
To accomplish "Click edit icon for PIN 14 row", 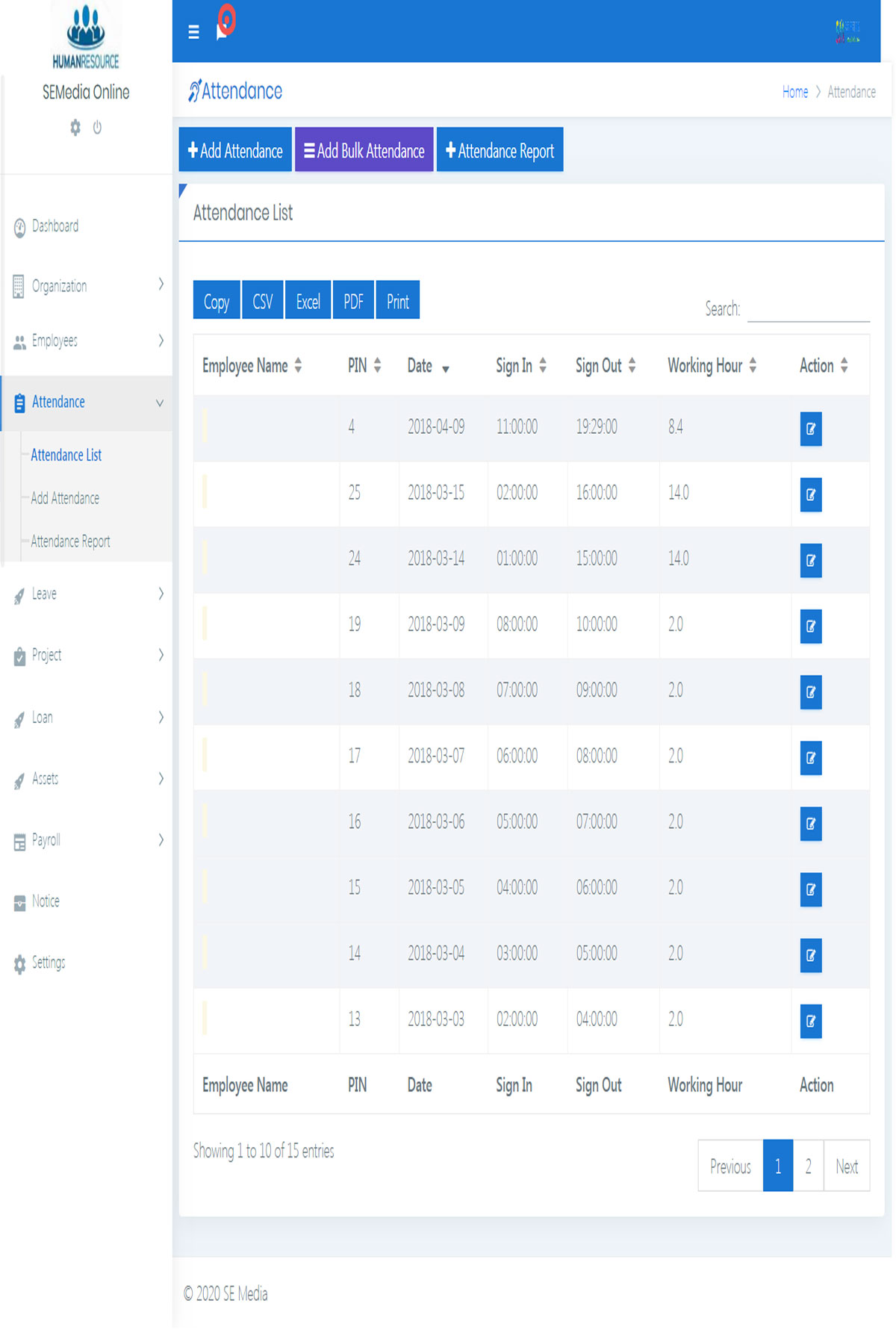I will click(811, 955).
